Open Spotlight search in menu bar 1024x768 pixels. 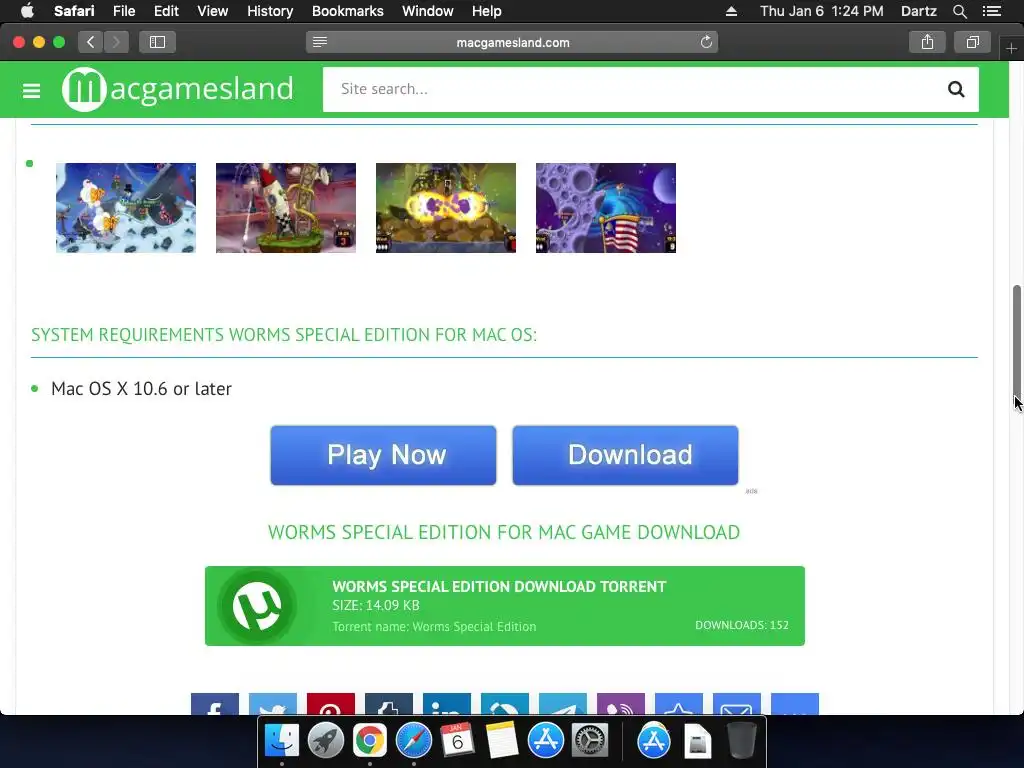coord(959,11)
